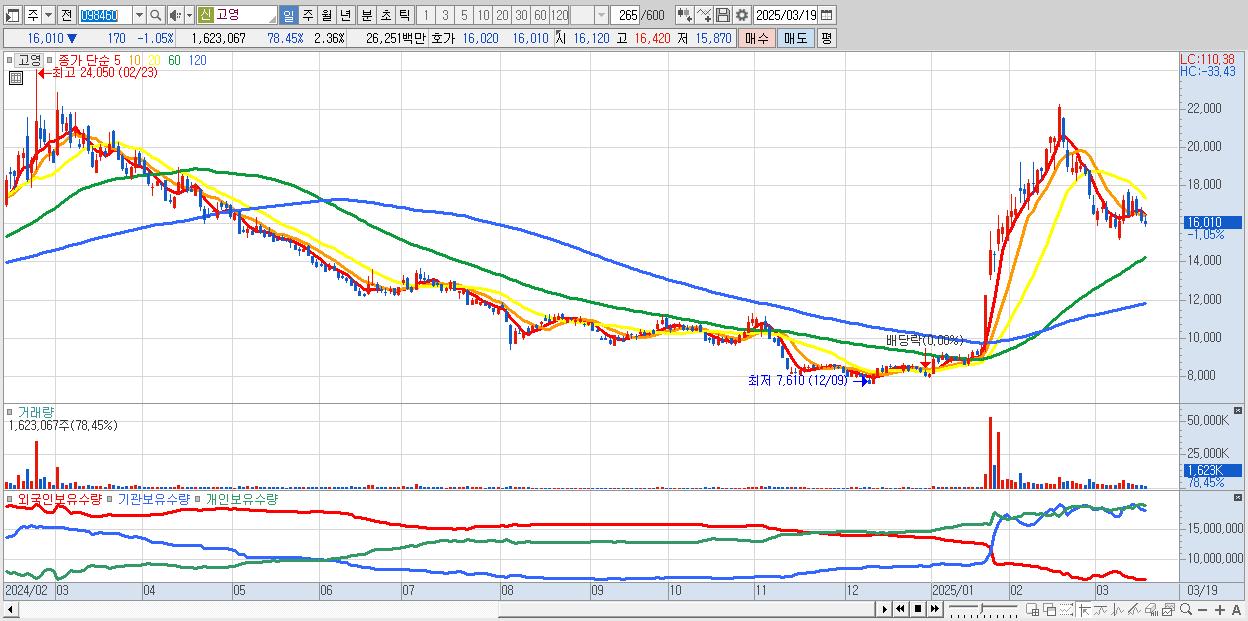Image resolution: width=1248 pixels, height=621 pixels.
Task: Click the dotted-line chart icon in bottom toolbar
Action: (1066, 610)
